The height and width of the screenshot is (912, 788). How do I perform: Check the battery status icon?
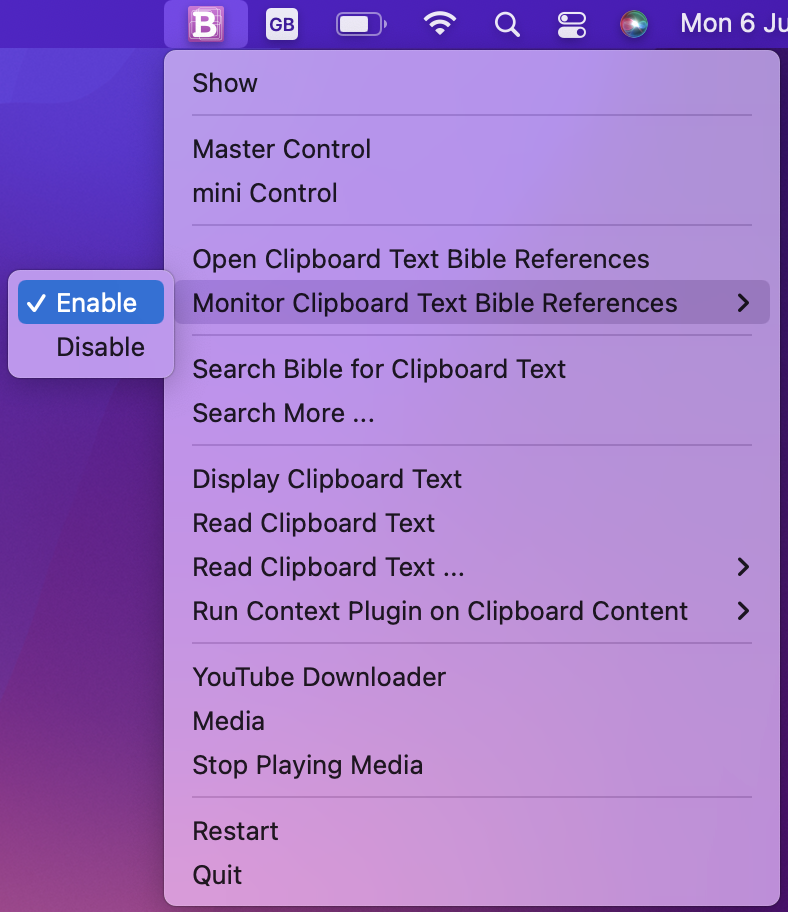[x=361, y=24]
